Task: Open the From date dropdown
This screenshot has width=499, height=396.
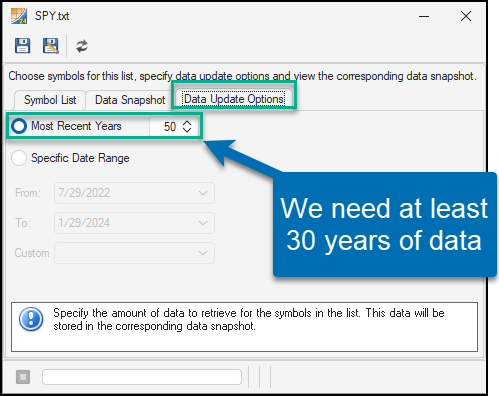Action: (x=134, y=193)
